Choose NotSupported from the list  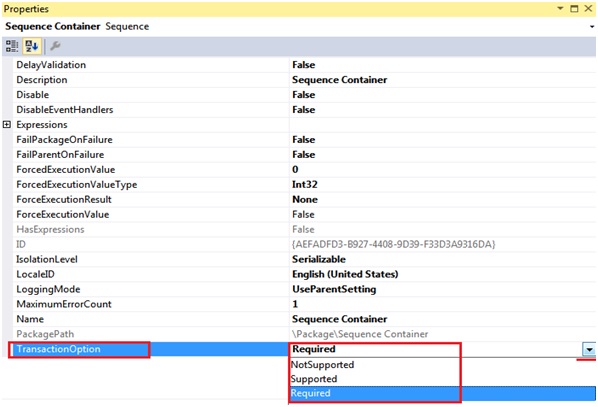322,365
